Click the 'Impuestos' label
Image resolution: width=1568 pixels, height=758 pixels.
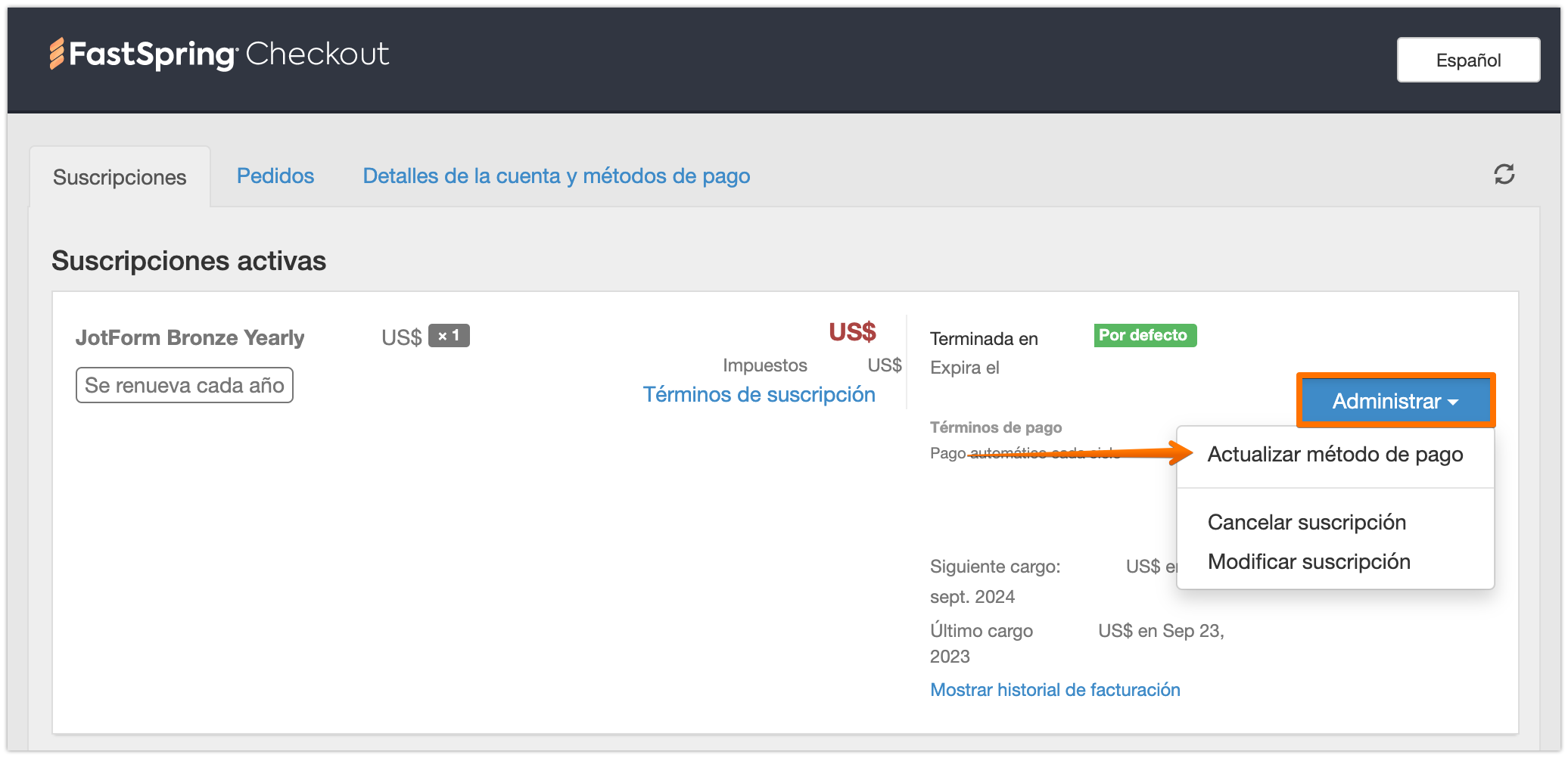[x=765, y=365]
